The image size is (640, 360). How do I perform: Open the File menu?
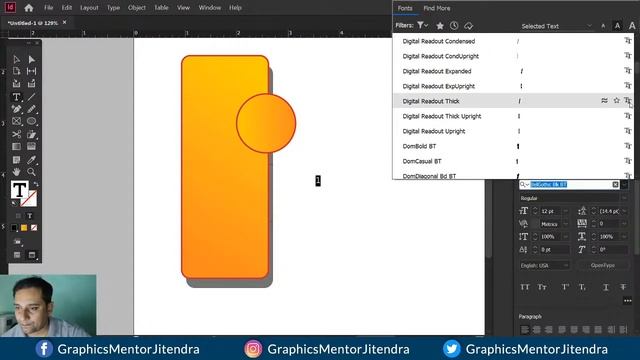click(49, 8)
